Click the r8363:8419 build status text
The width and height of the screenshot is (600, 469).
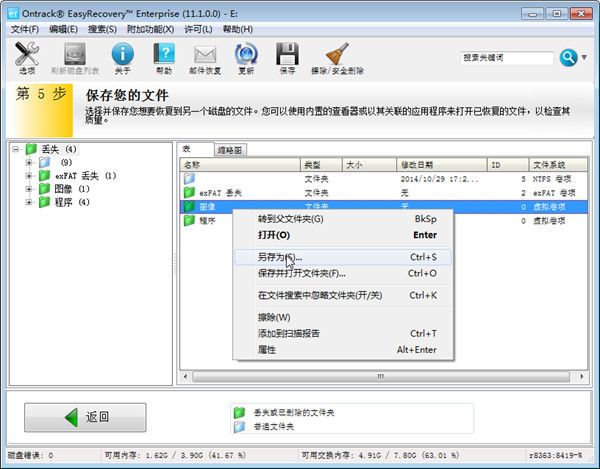pyautogui.click(x=556, y=456)
